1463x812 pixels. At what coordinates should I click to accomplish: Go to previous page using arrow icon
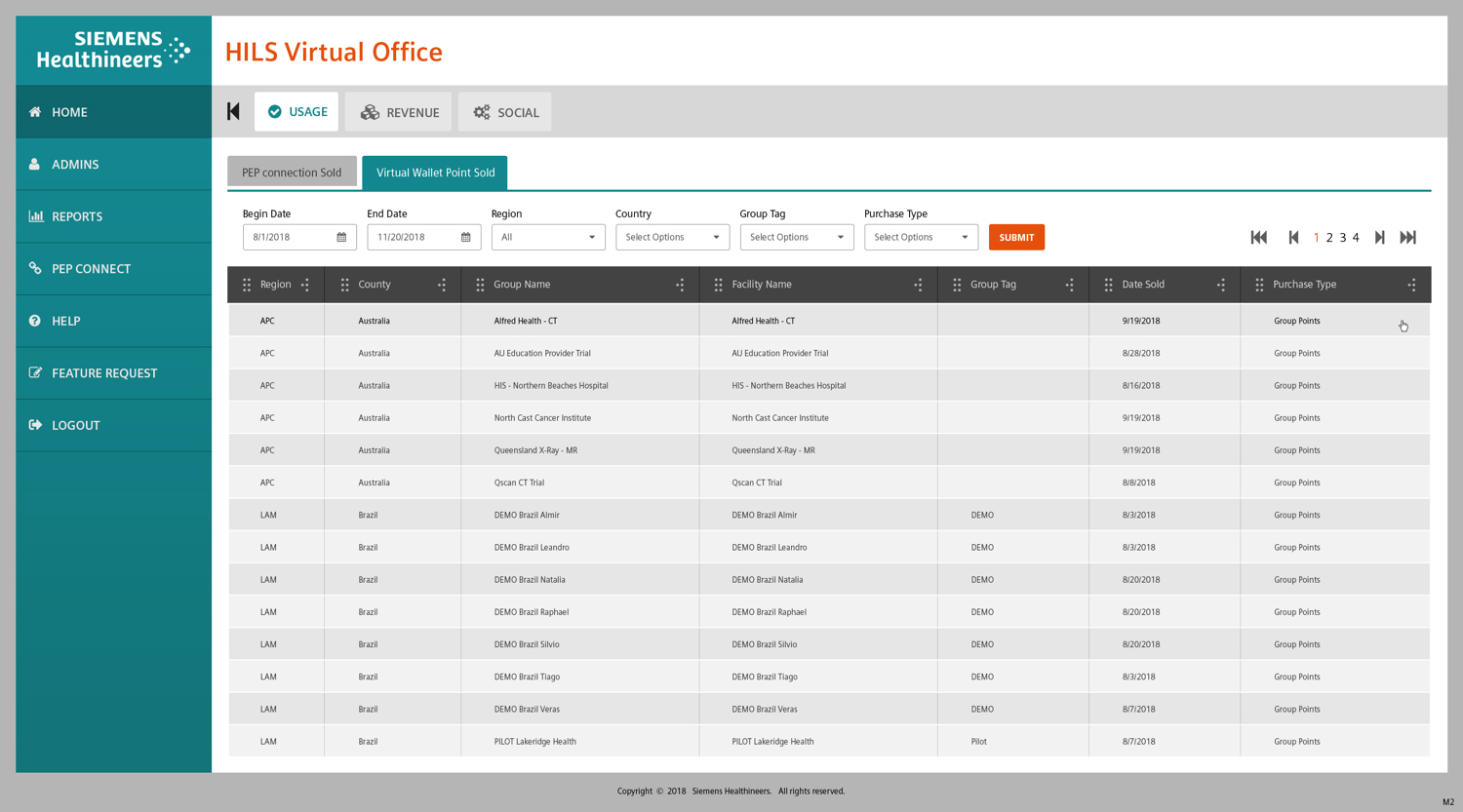point(1293,237)
